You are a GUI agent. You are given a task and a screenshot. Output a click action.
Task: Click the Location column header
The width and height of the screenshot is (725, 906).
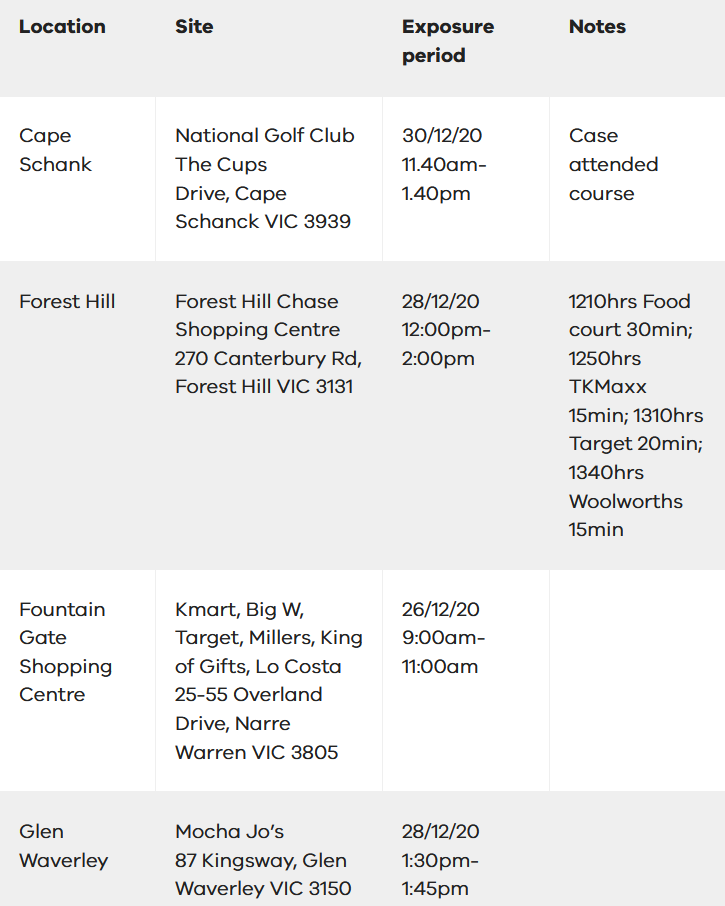click(62, 27)
